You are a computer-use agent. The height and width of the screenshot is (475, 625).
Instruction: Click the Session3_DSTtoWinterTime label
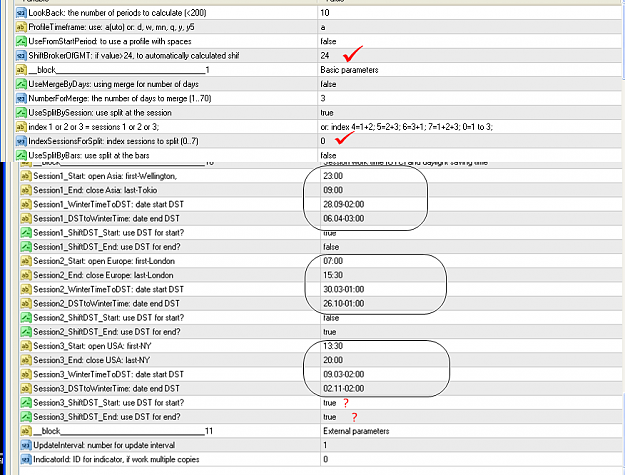click(106, 389)
